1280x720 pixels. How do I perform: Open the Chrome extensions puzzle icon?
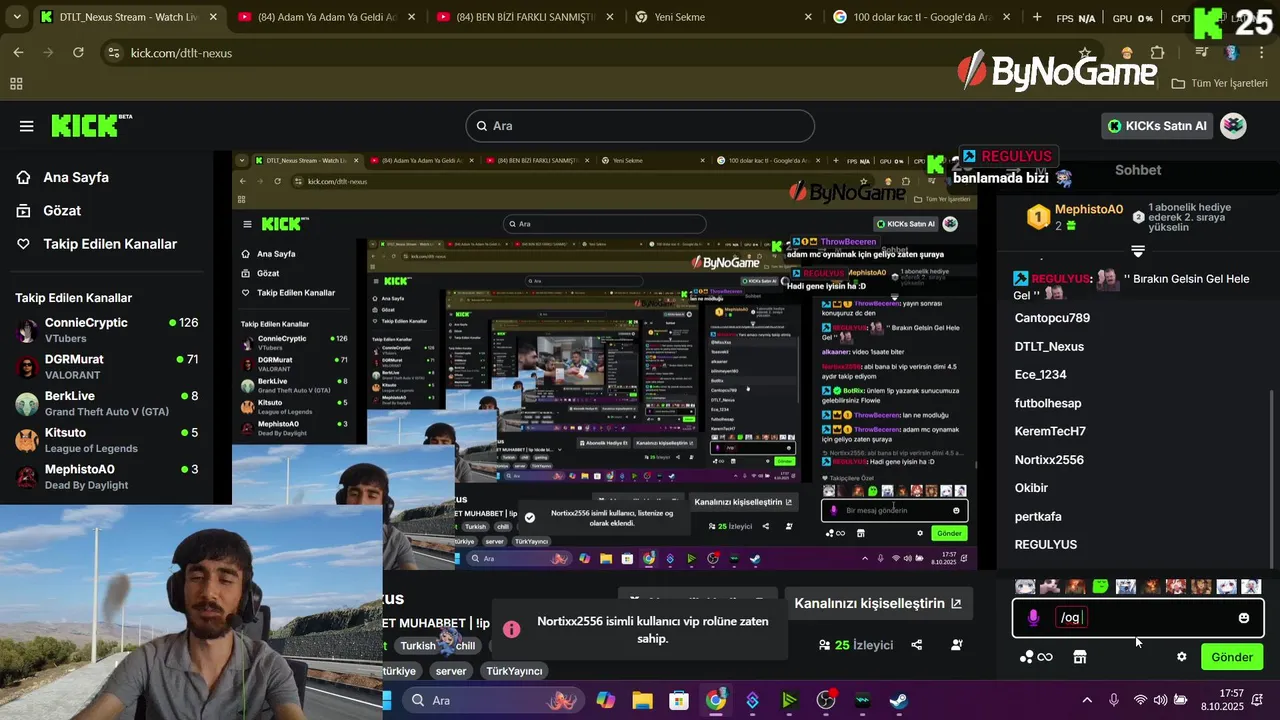[x=1157, y=53]
